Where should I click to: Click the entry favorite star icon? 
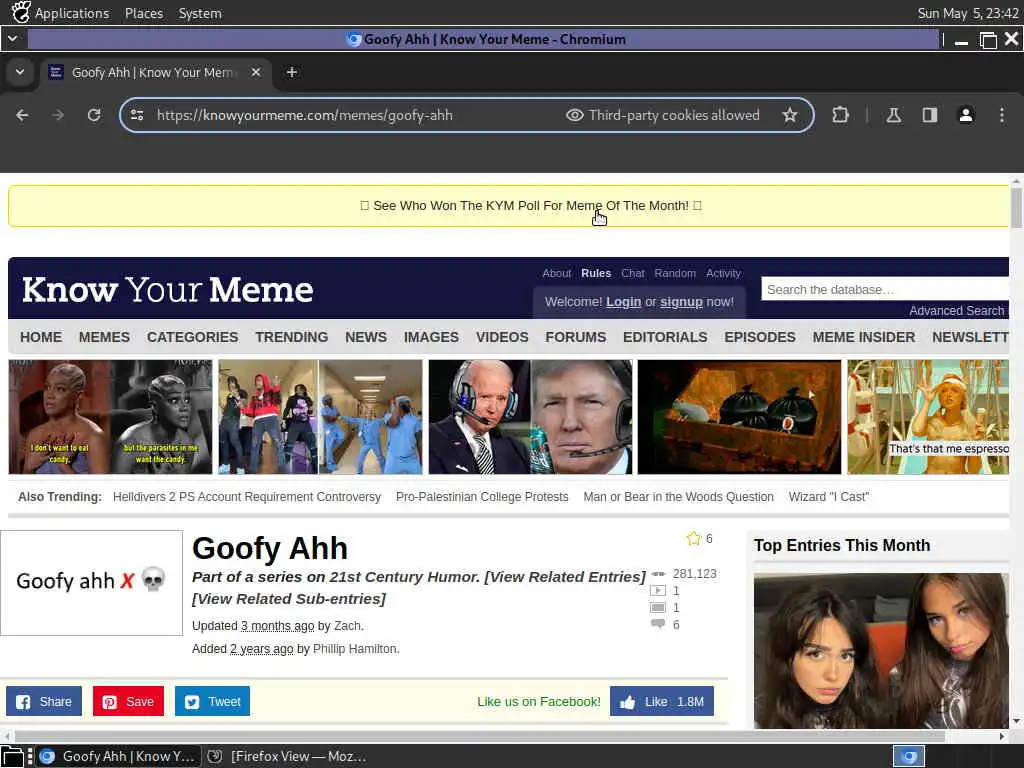point(694,539)
